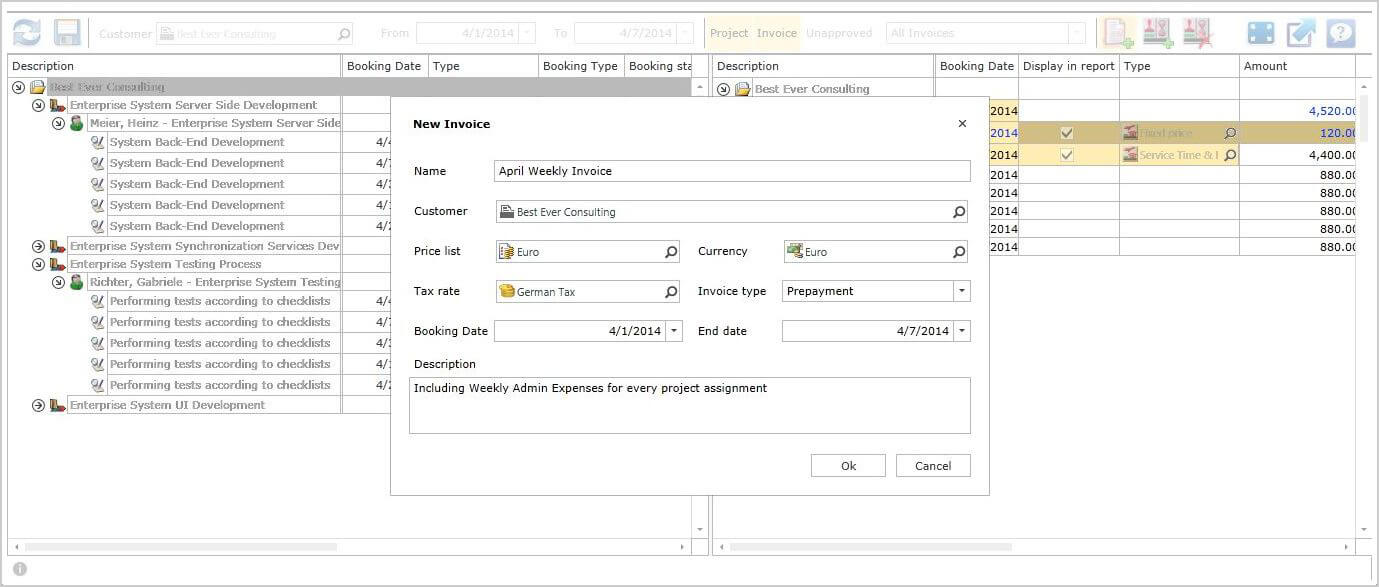Viewport: 1379px width, 587px height.
Task: Click the project icon for Enterprise System UI Development
Action: (x=57, y=405)
